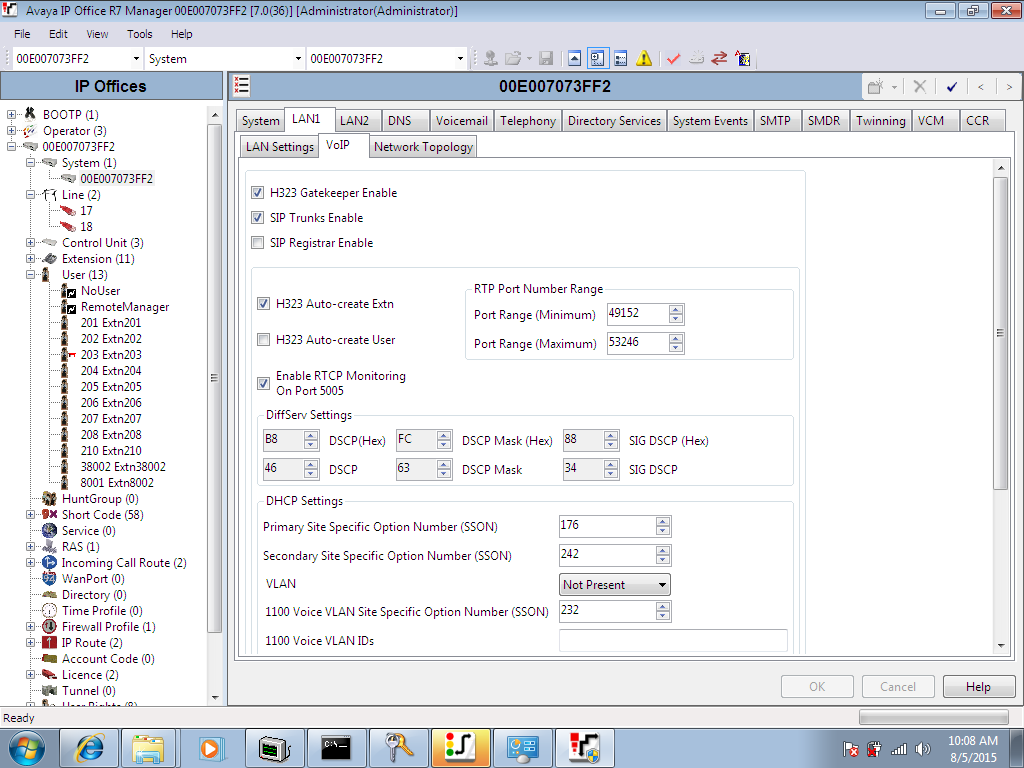Click the red checkmark Validate Configuration icon

(673, 59)
